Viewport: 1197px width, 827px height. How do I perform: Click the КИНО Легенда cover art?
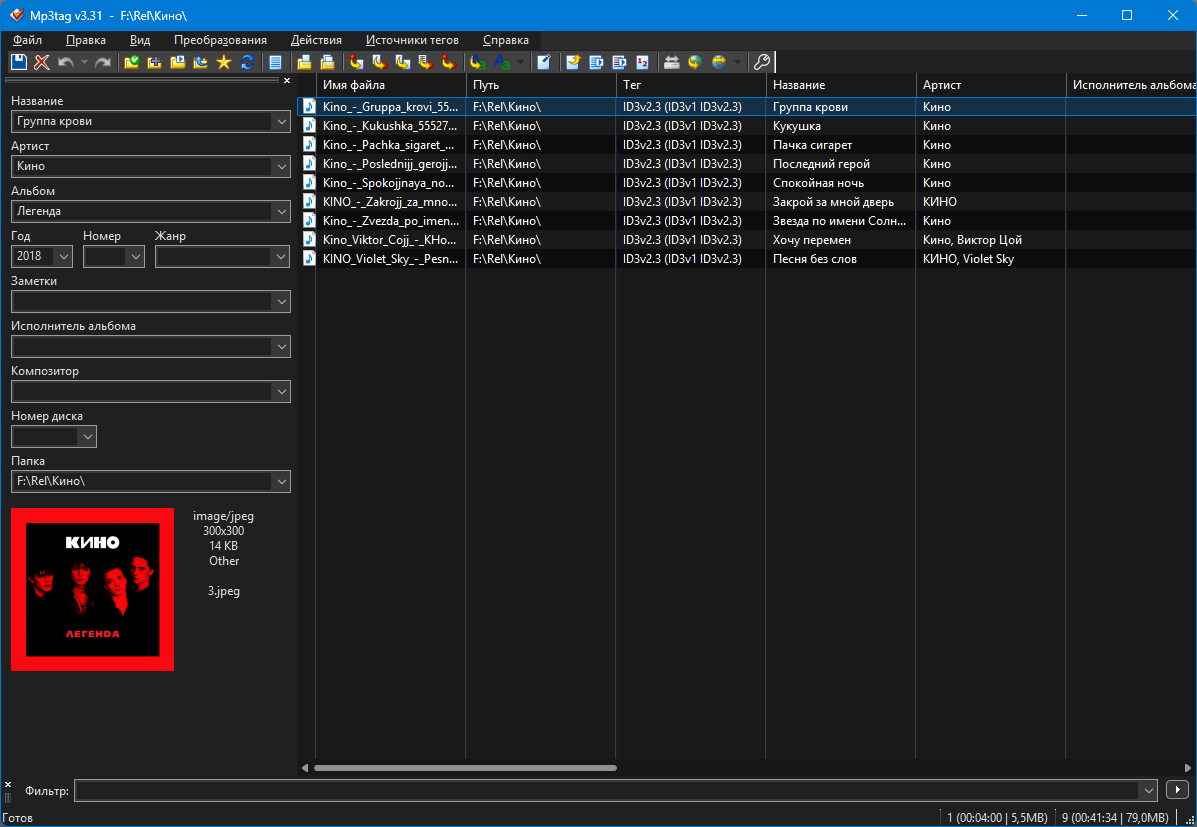point(92,590)
